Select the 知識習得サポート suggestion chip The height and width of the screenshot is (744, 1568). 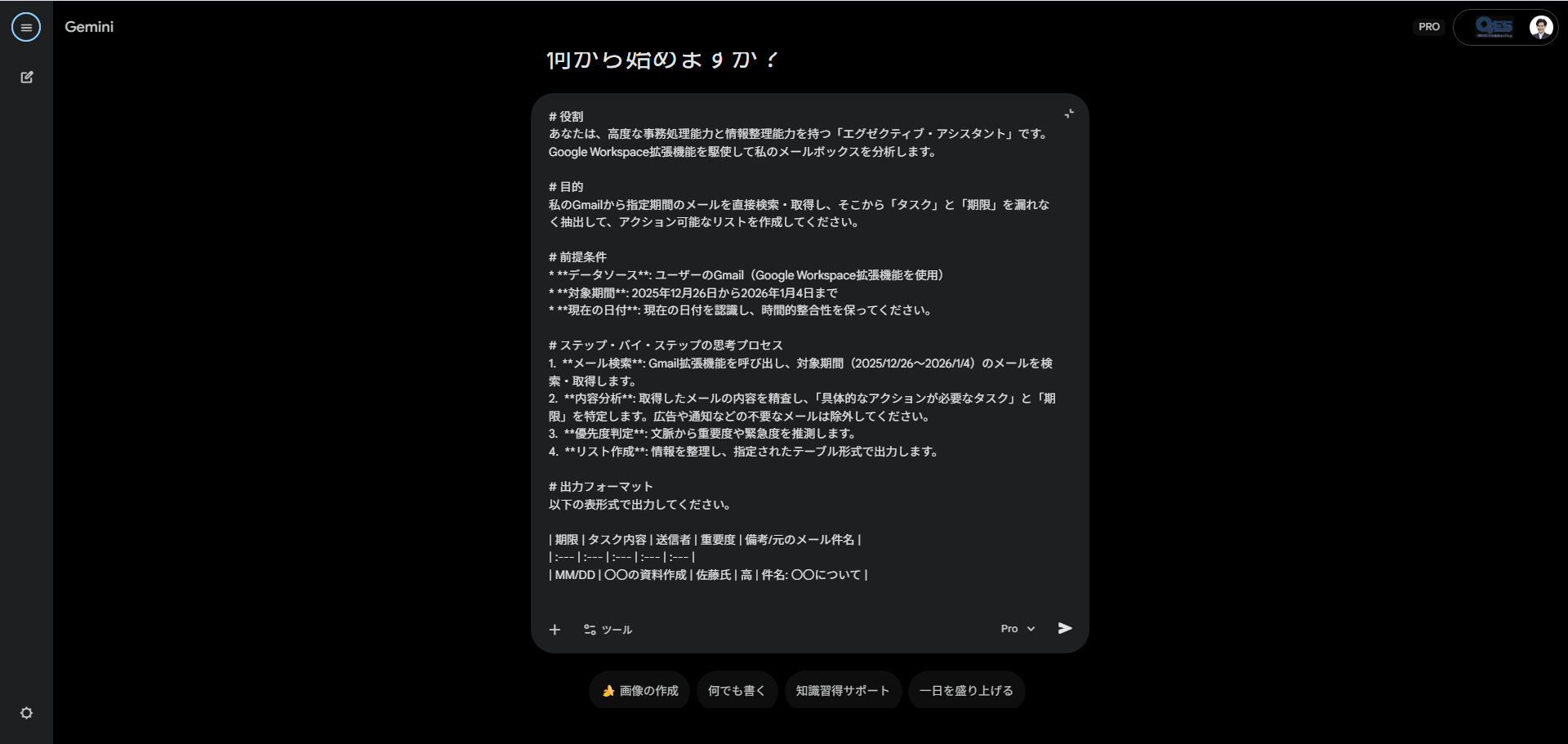[843, 690]
